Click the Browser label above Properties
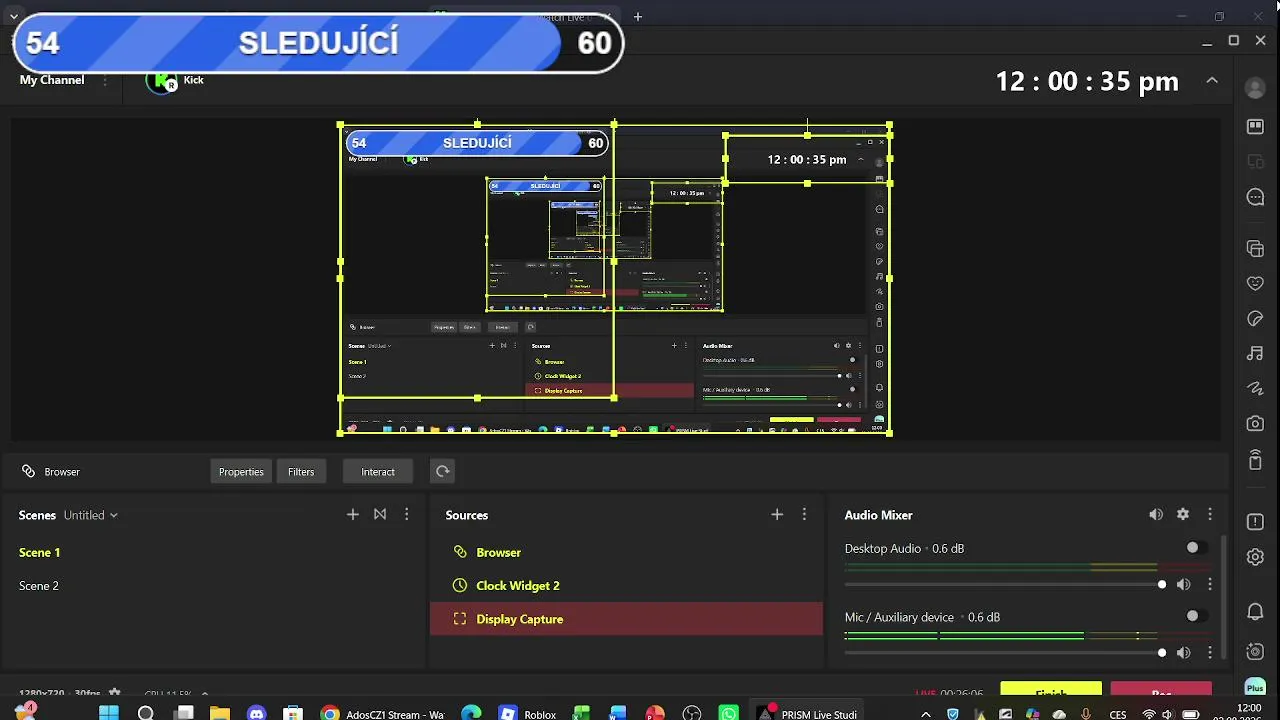 [62, 472]
